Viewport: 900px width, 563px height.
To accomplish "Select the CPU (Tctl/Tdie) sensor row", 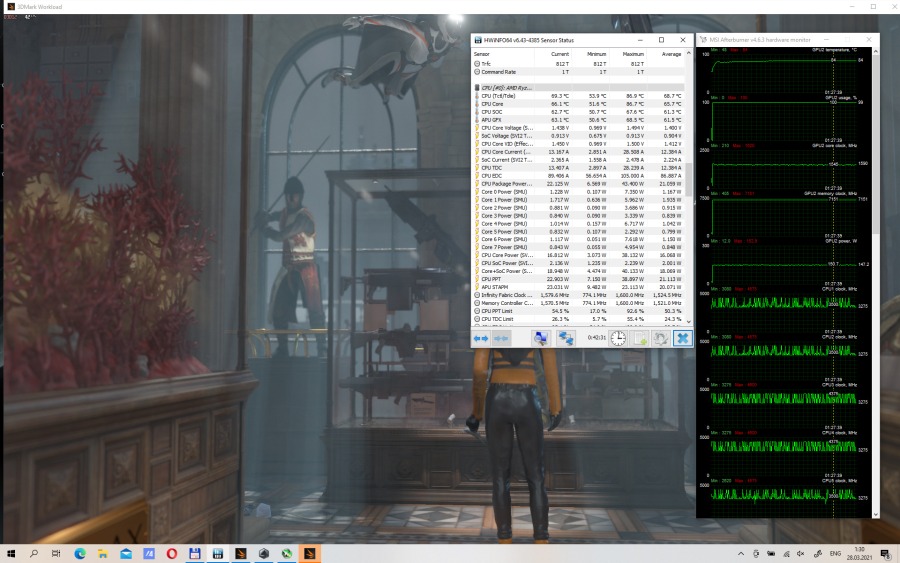I will [x=578, y=96].
